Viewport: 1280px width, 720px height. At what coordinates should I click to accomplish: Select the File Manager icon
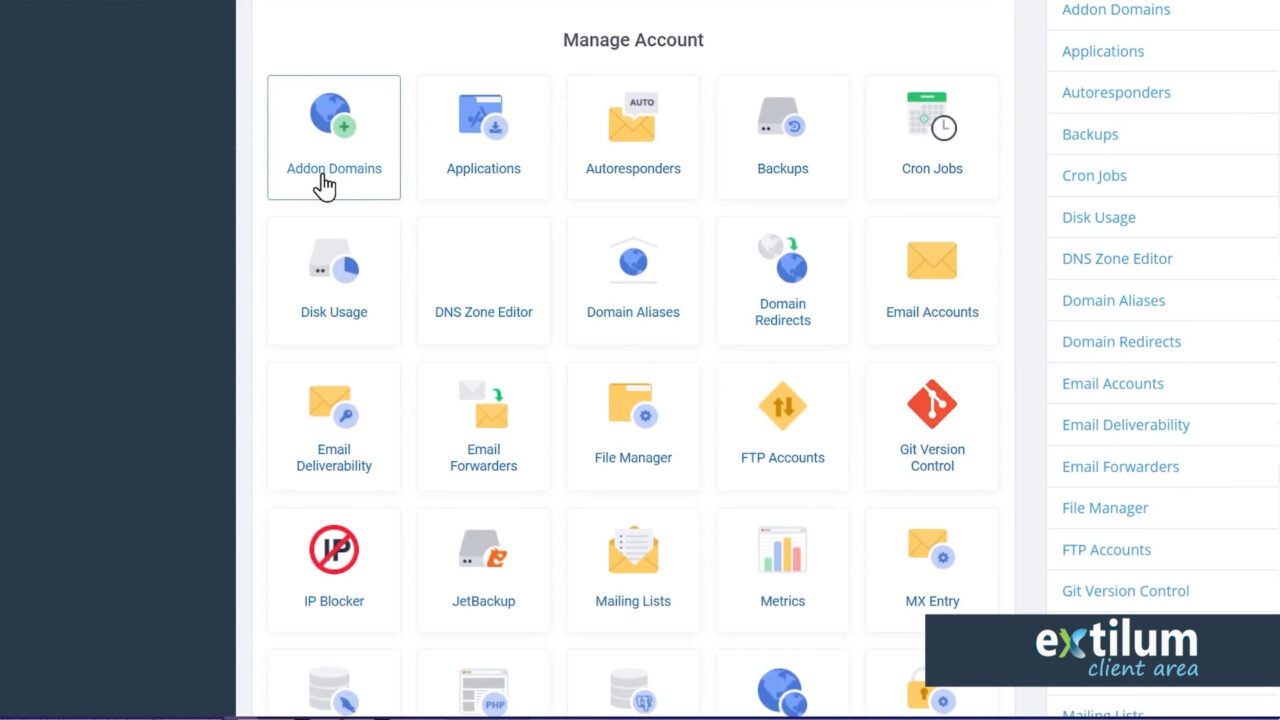[x=633, y=425]
